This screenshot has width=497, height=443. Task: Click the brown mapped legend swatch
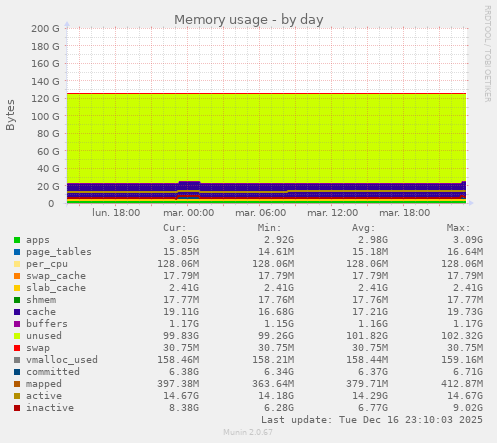click(x=17, y=384)
